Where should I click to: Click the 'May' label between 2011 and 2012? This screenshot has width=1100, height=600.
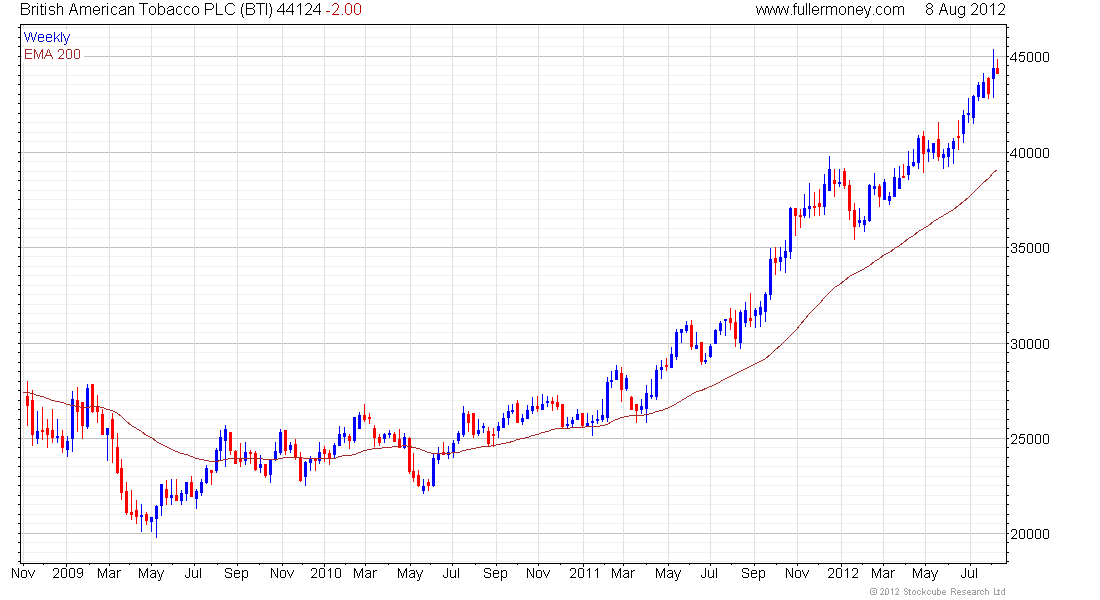(x=668, y=575)
